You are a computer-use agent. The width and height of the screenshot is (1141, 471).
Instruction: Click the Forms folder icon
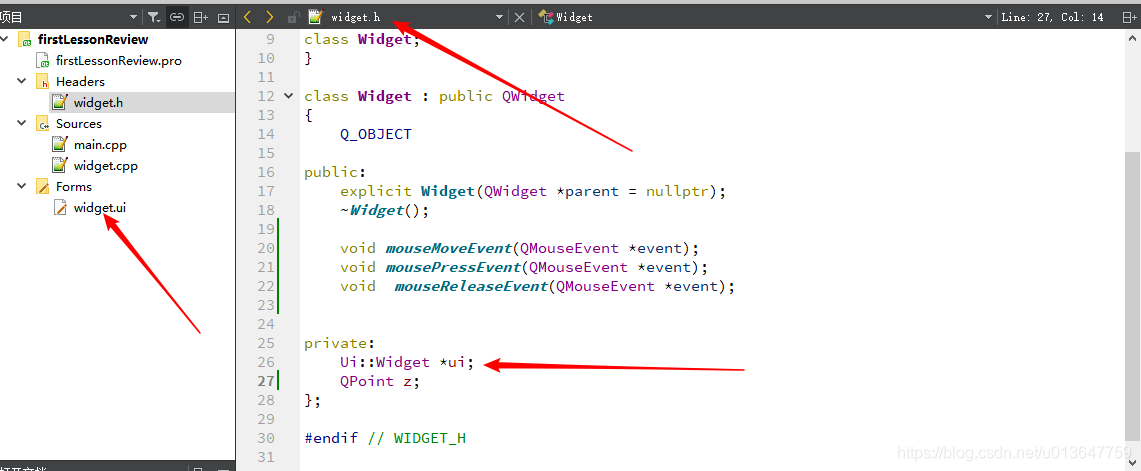(x=43, y=187)
